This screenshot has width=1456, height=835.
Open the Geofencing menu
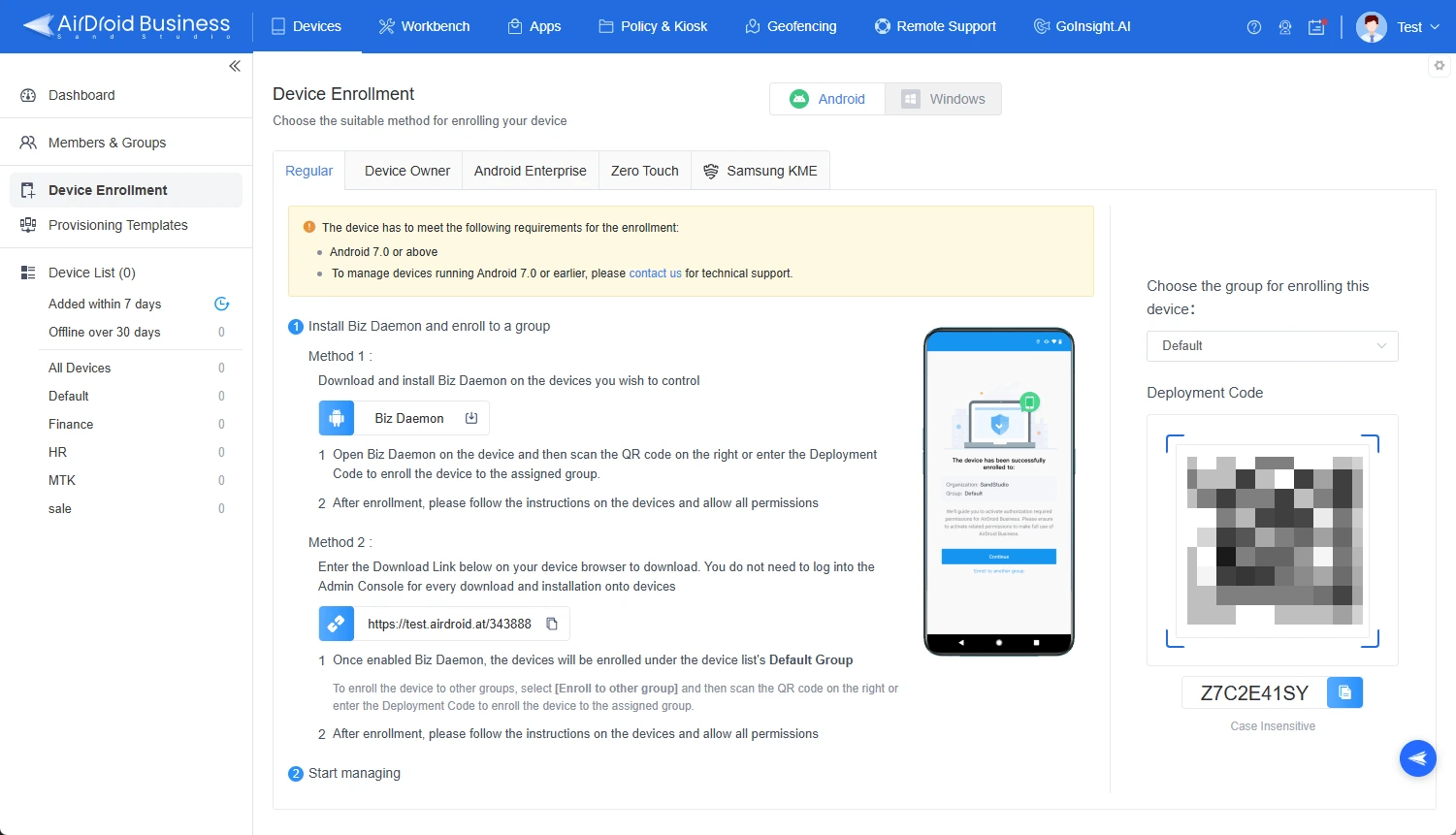coord(791,26)
